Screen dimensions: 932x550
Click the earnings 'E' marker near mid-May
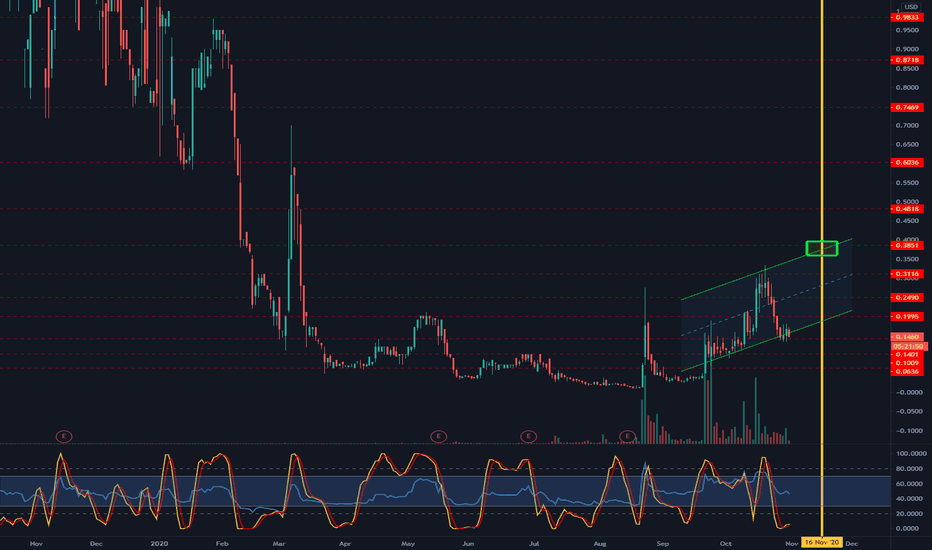click(x=438, y=436)
